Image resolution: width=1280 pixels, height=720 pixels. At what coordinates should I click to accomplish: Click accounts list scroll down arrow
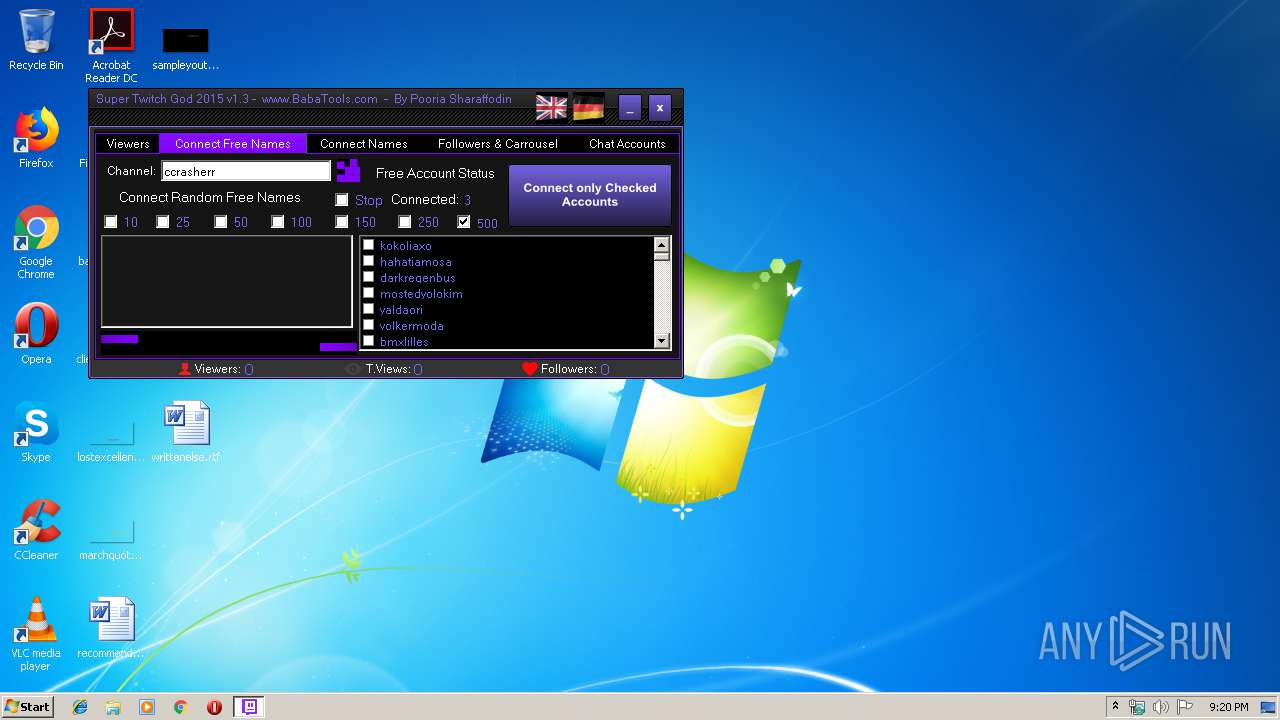point(661,341)
